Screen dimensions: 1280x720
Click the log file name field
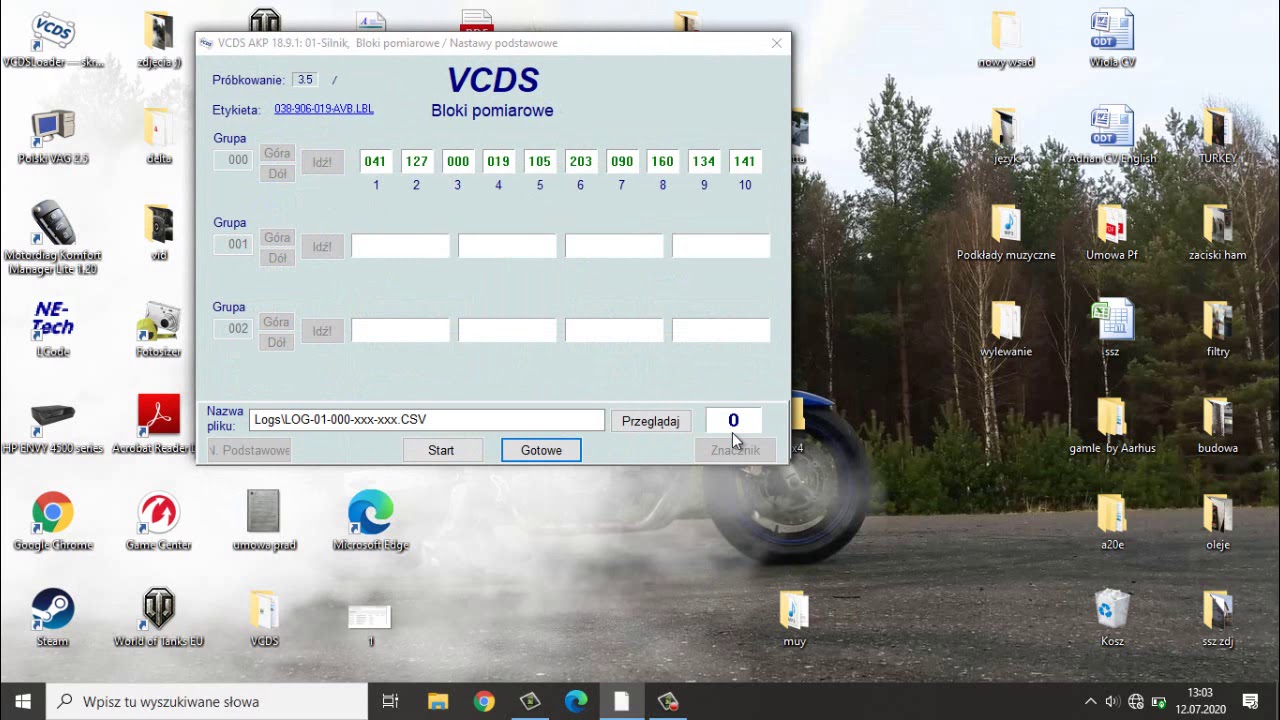[427, 420]
